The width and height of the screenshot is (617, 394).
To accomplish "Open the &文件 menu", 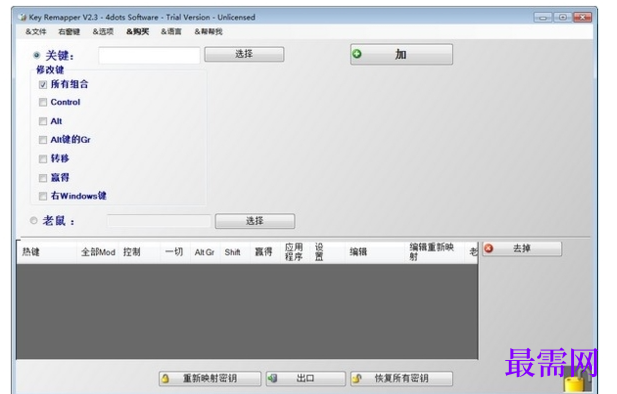I will [36, 31].
